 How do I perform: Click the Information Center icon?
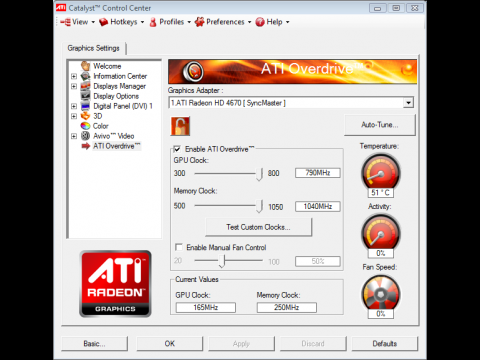pos(86,76)
